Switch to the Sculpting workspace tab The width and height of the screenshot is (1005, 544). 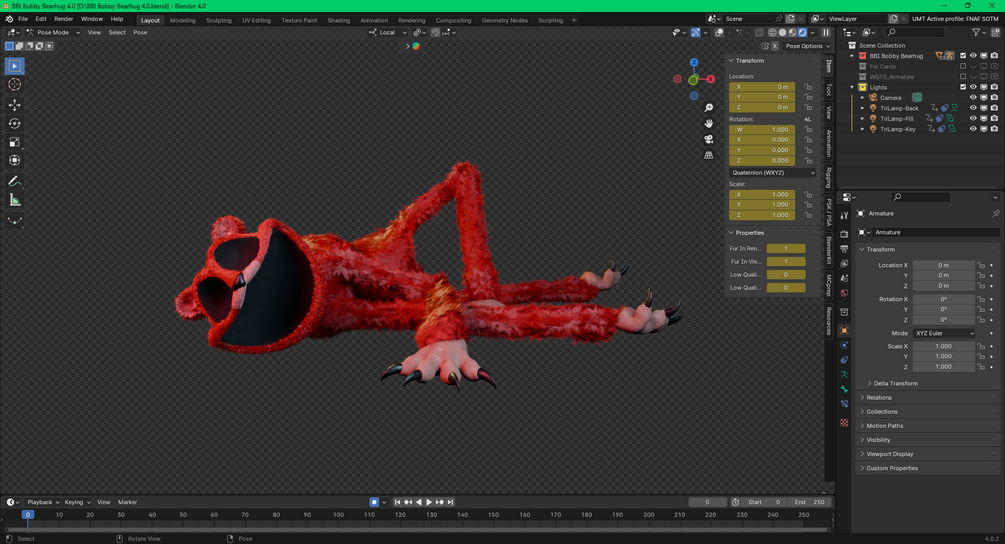coord(218,20)
